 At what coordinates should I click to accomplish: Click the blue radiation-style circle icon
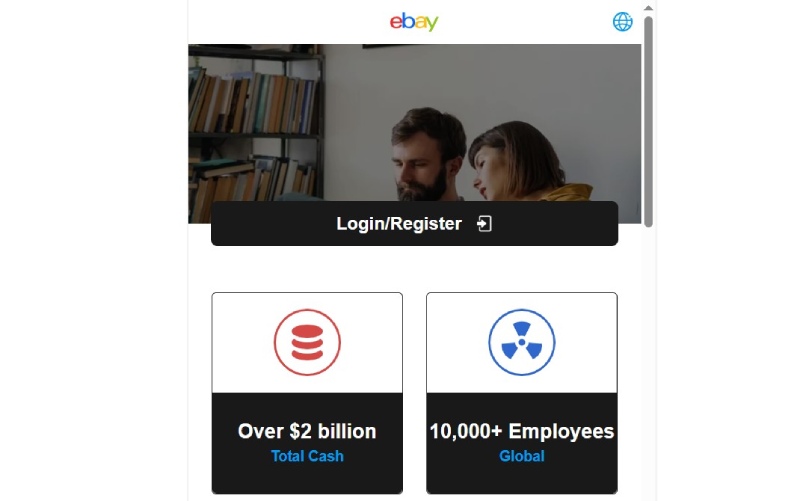coord(521,342)
